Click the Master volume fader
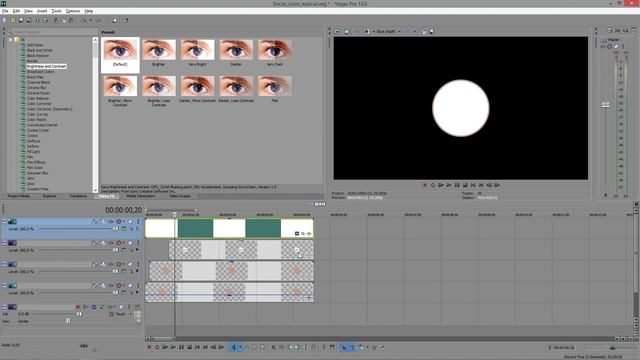This screenshot has height=360, width=640. pyautogui.click(x=606, y=105)
